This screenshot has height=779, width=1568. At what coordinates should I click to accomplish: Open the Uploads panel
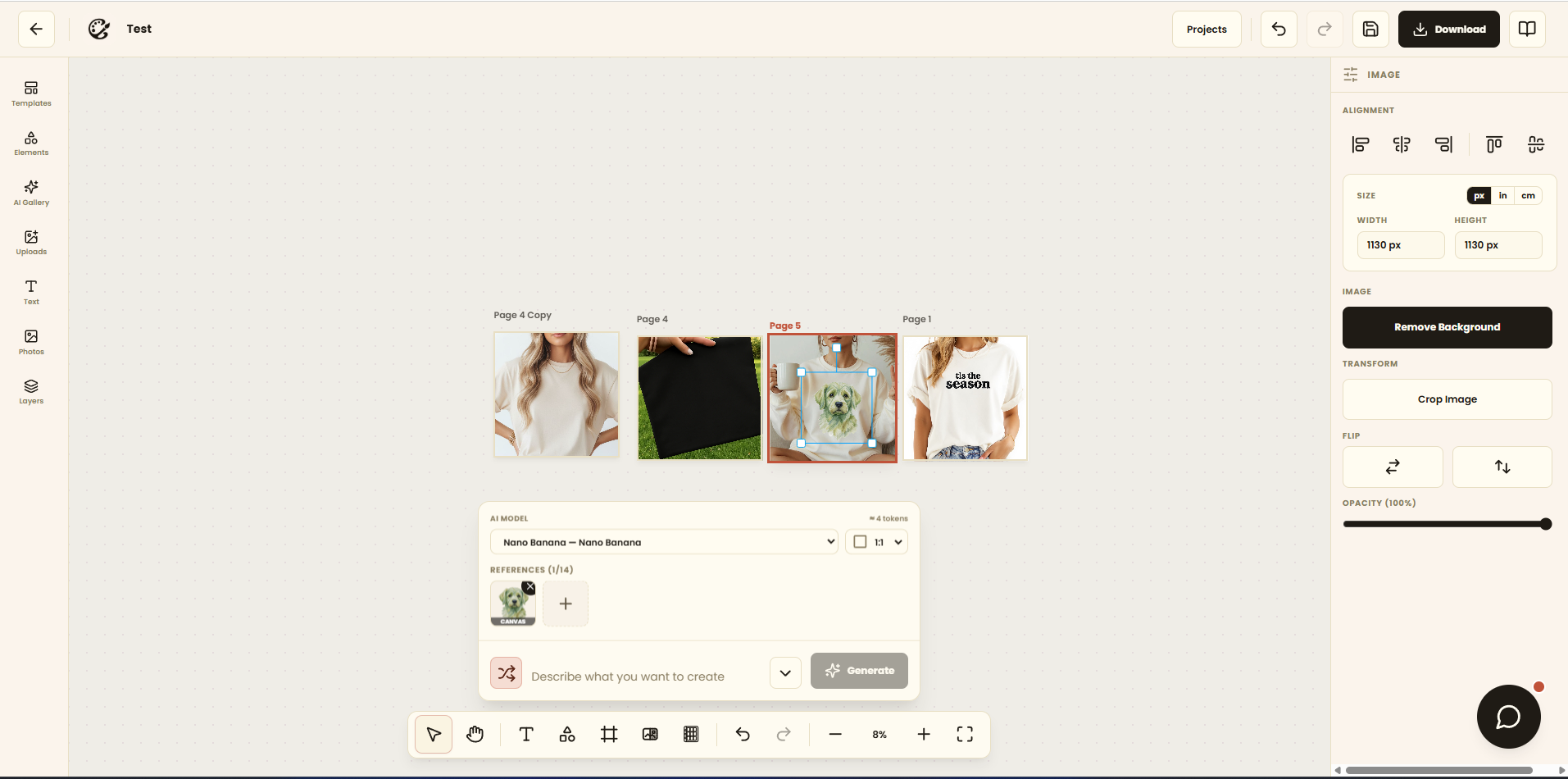[x=31, y=243]
